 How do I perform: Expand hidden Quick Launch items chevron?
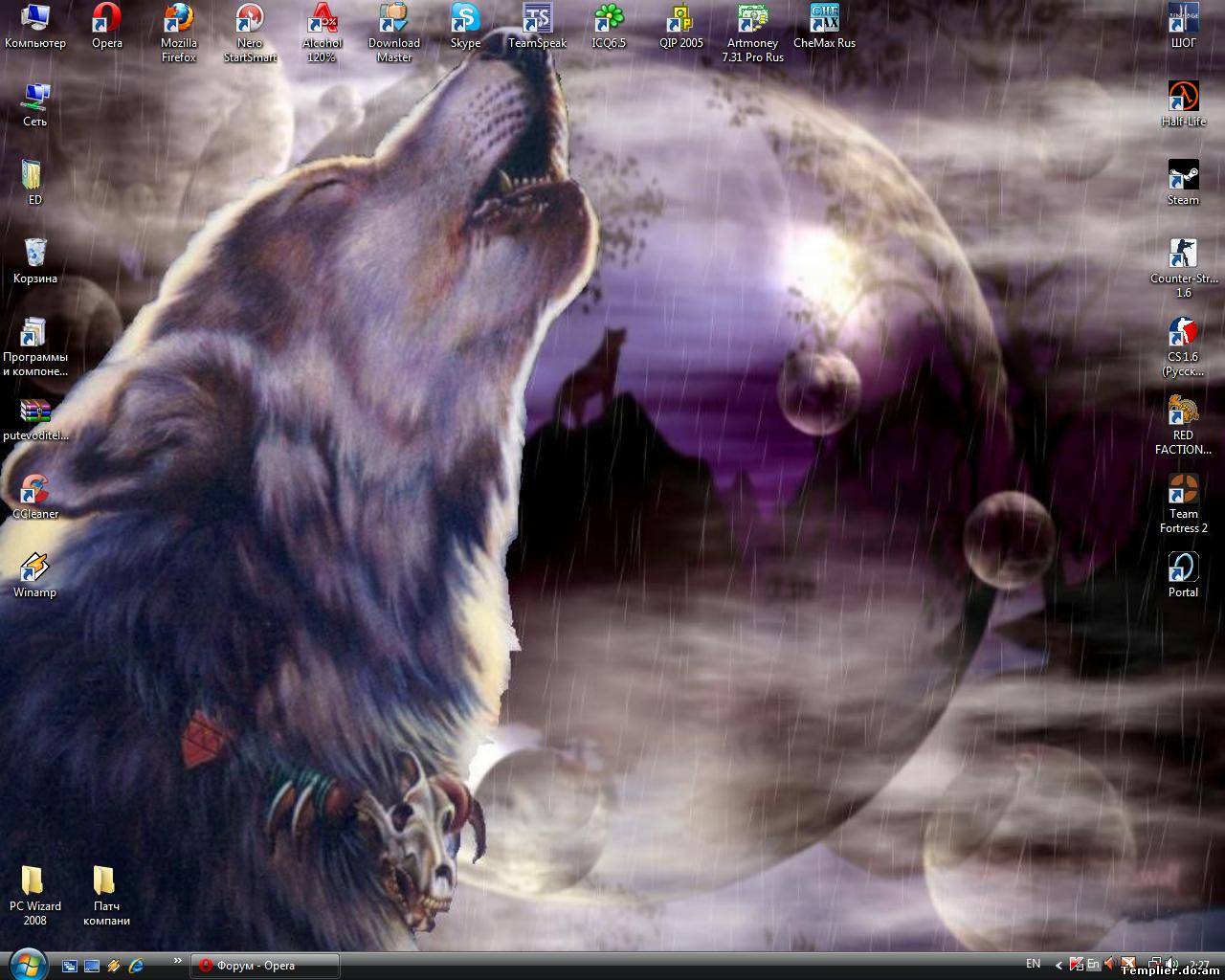click(x=177, y=961)
